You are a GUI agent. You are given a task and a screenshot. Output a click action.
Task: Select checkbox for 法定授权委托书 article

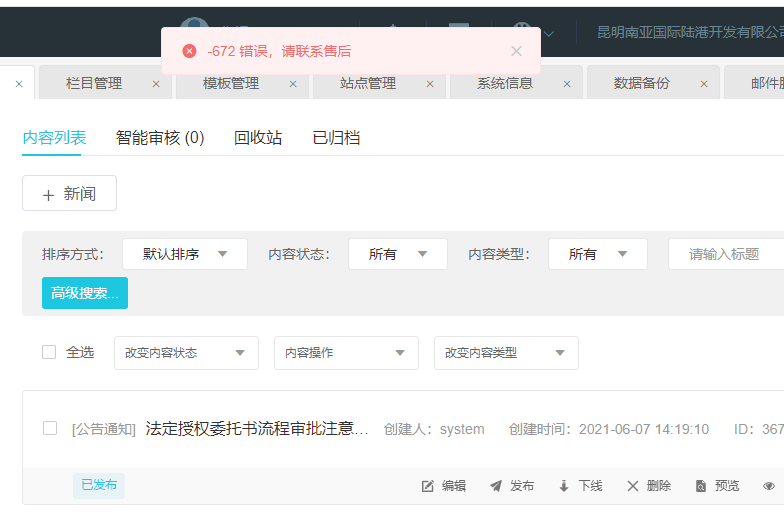click(x=50, y=428)
